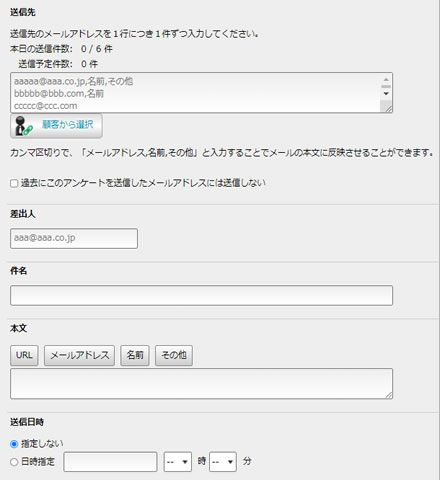Click the 送信先 section heading

tap(23, 12)
